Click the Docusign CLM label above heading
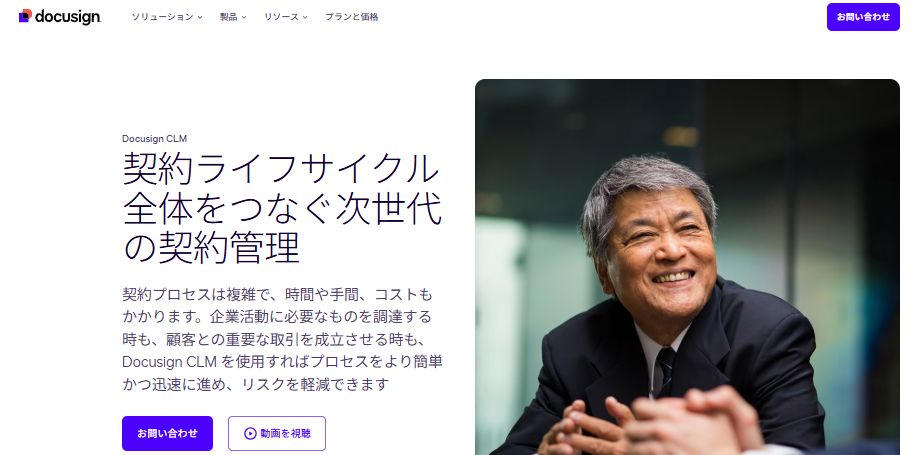Image resolution: width=924 pixels, height=455 pixels. click(154, 139)
